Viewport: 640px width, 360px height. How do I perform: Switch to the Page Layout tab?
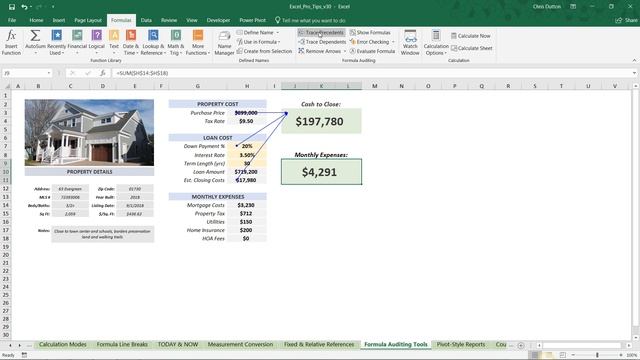click(88, 20)
